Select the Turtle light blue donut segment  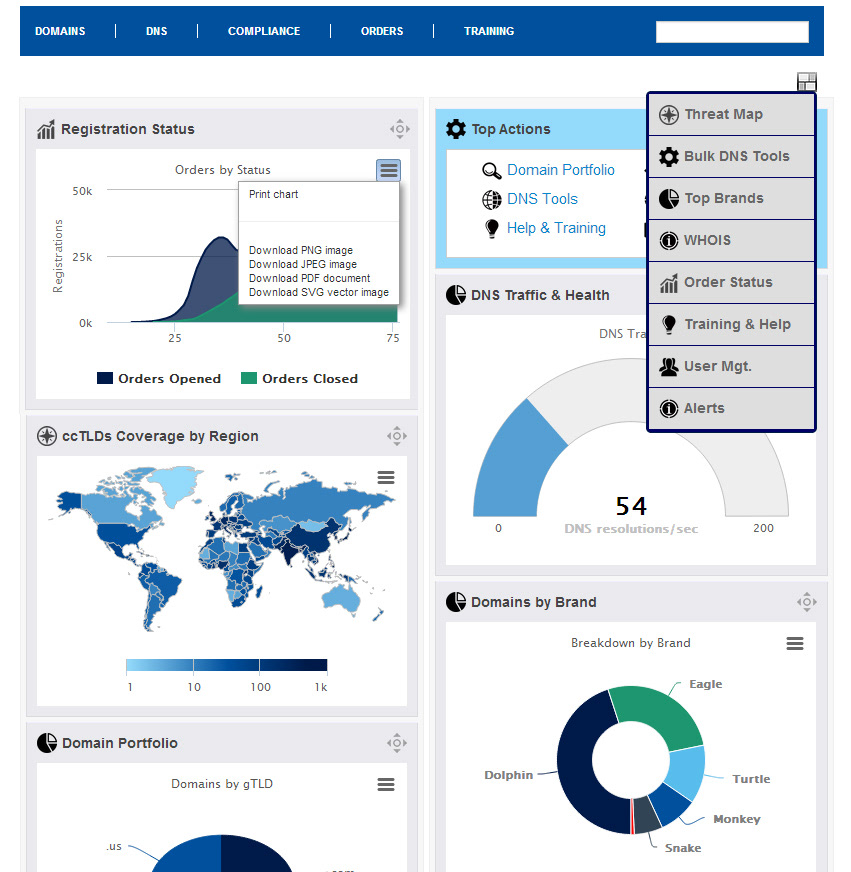(x=686, y=772)
